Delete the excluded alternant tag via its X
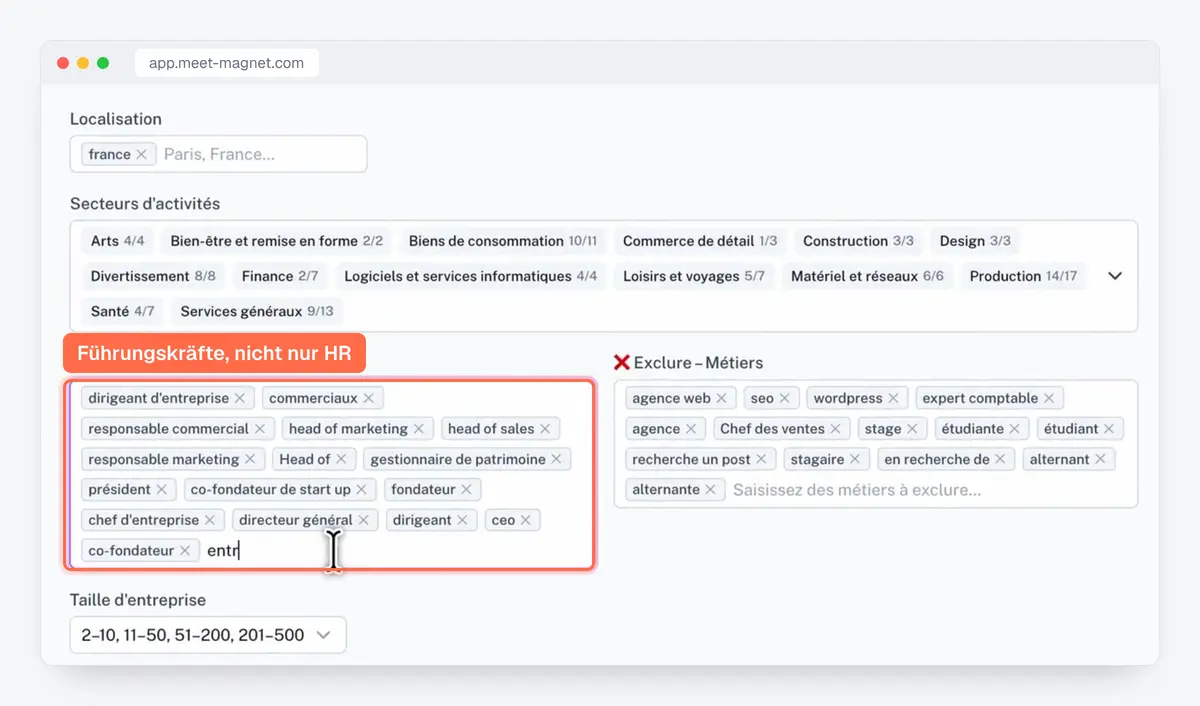Screen dimensions: 1200x706 (1100, 459)
